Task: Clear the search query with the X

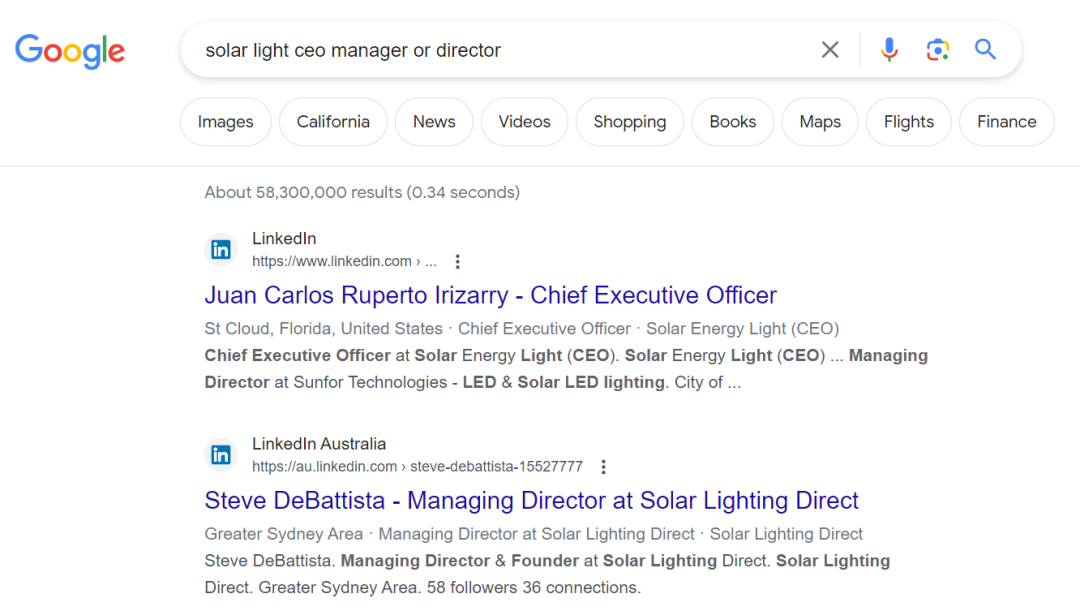Action: 830,50
